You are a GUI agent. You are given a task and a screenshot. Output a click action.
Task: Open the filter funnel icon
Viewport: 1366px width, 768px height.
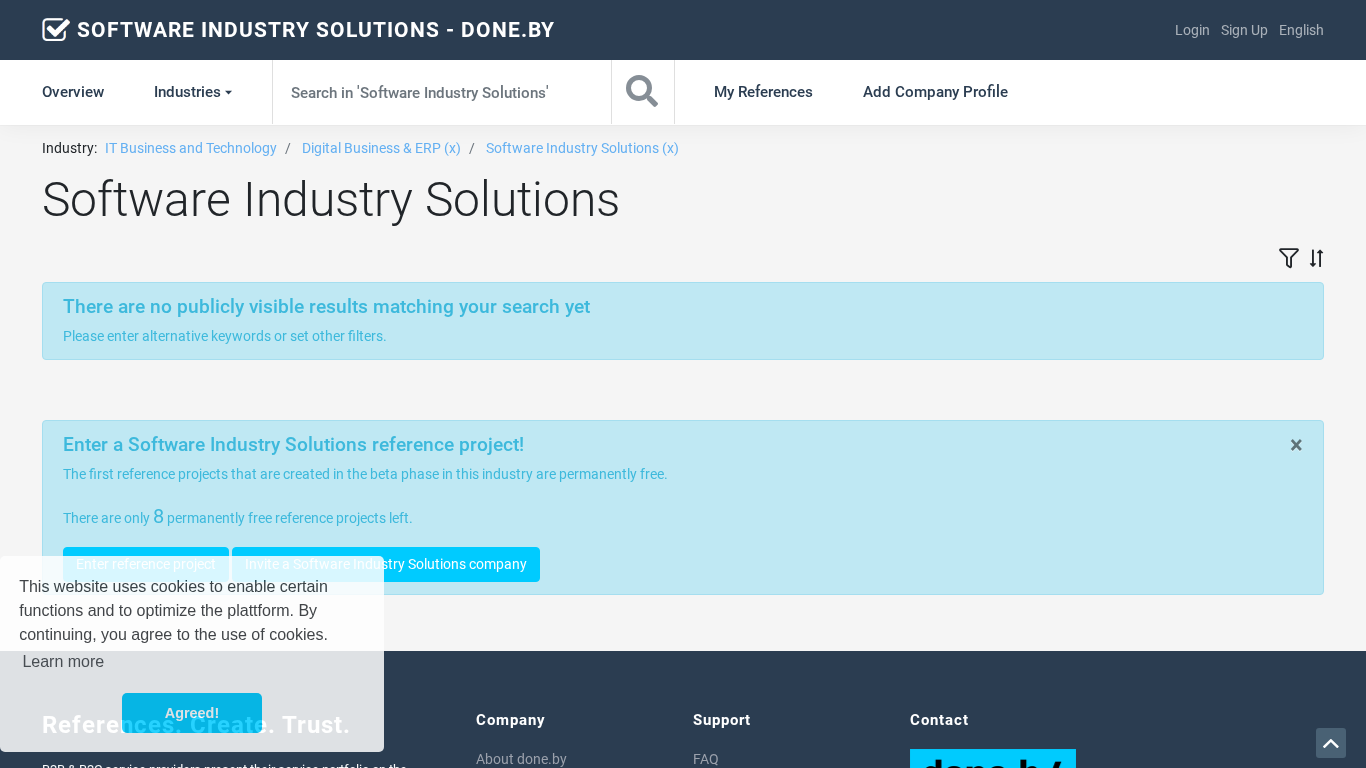pyautogui.click(x=1288, y=258)
